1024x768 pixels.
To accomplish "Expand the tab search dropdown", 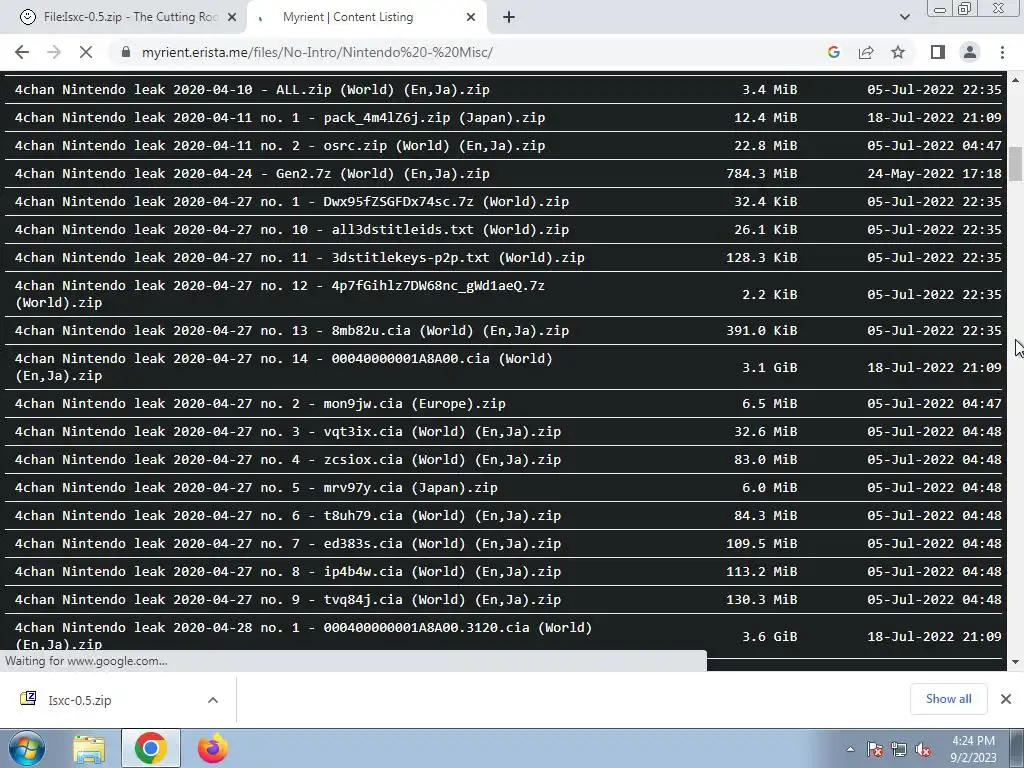I will 904,18.
